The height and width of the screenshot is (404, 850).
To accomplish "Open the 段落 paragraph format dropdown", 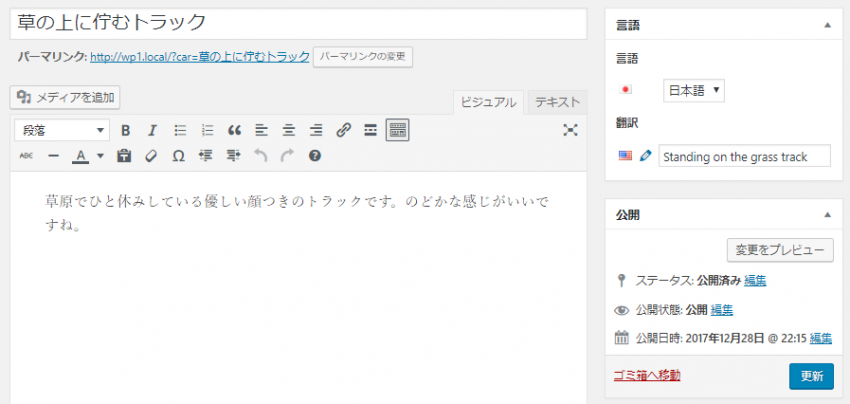I will 62,130.
